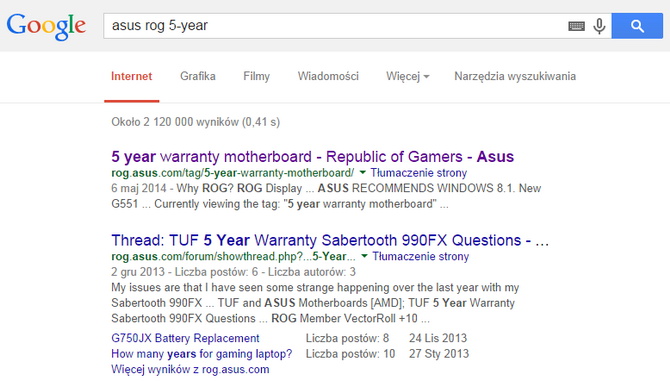Click Więcej wyników z rog.asus.com
The height and width of the screenshot is (381, 670).
[x=190, y=369]
